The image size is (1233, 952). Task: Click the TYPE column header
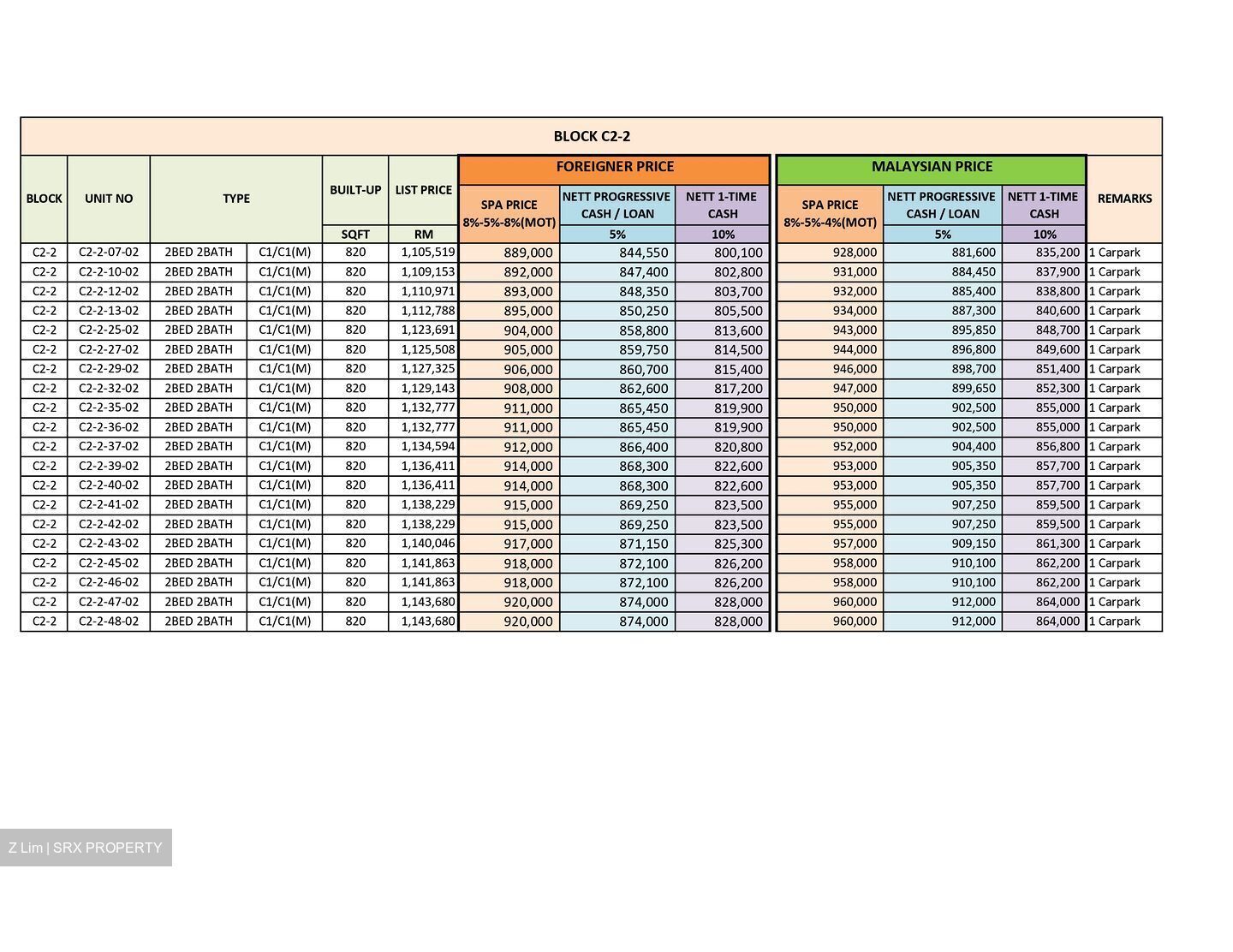coord(236,199)
